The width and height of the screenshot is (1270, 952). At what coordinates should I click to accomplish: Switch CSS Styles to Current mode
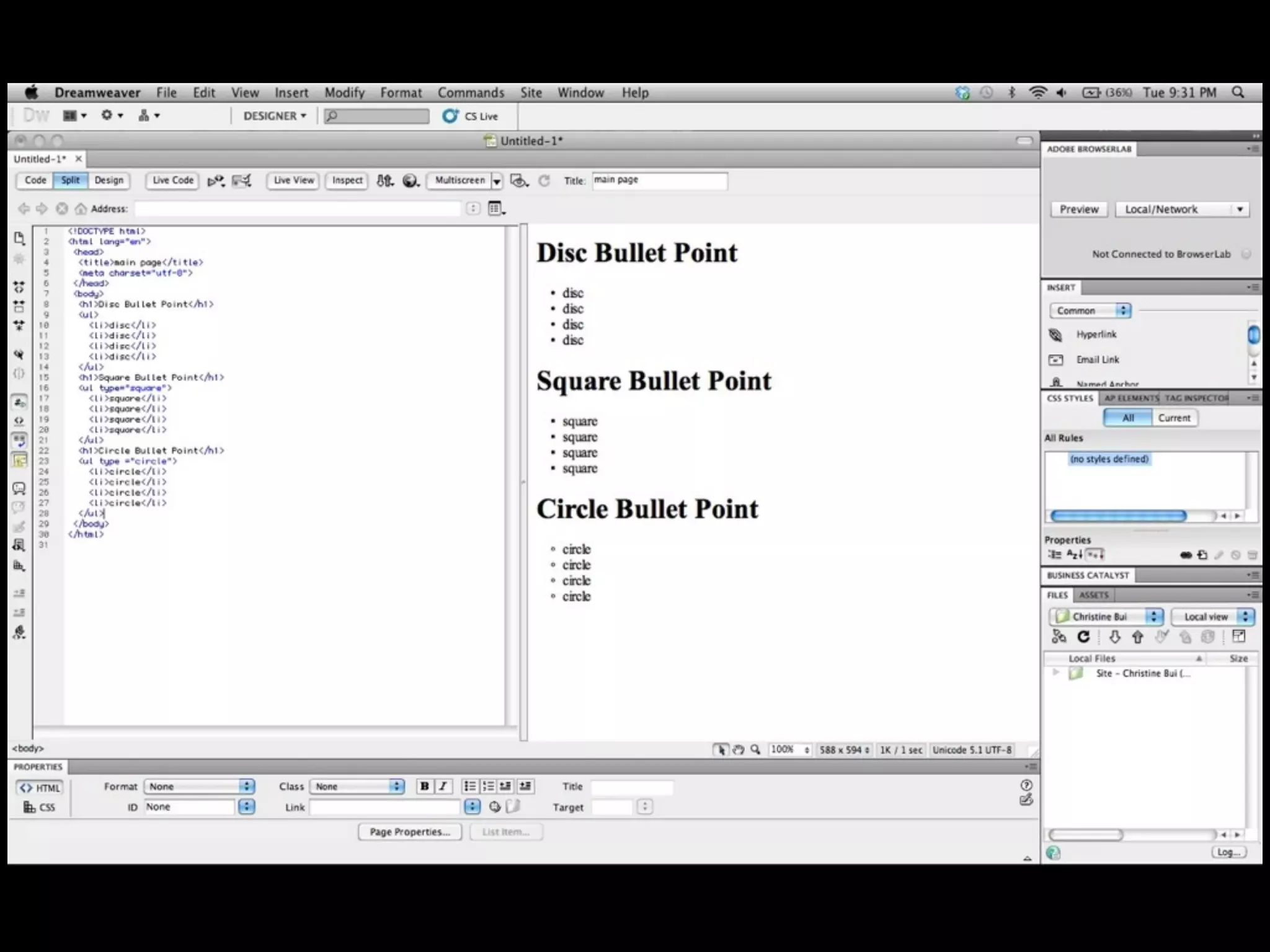[x=1174, y=418]
